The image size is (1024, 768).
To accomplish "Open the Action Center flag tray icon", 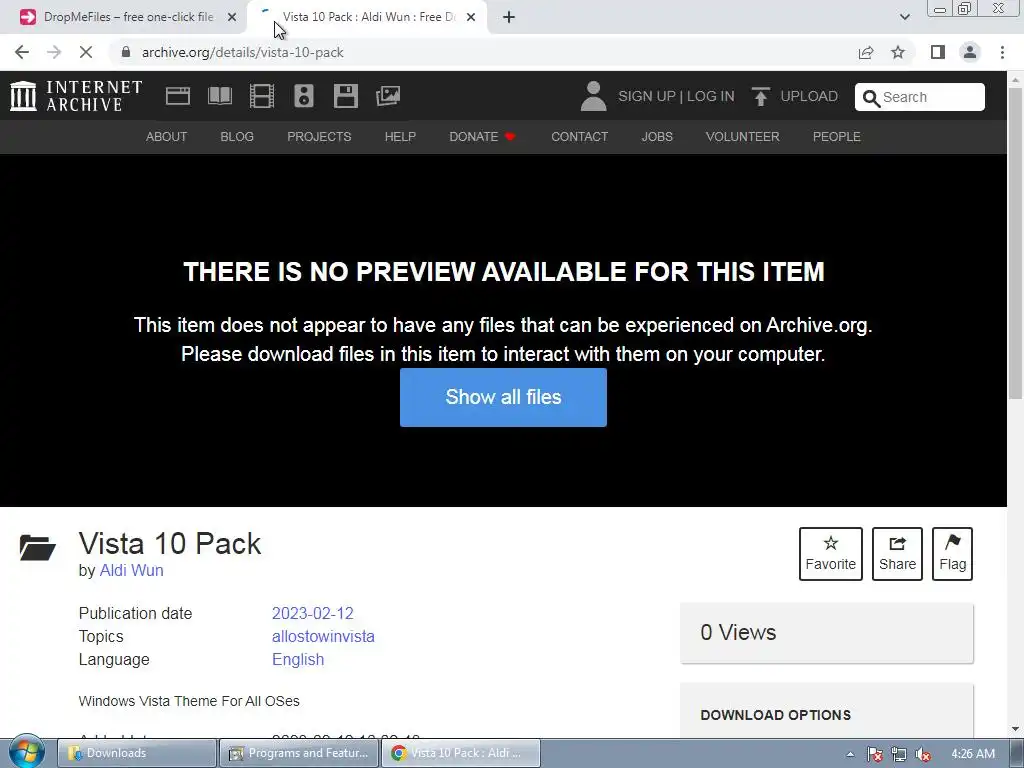I will pos(875,754).
